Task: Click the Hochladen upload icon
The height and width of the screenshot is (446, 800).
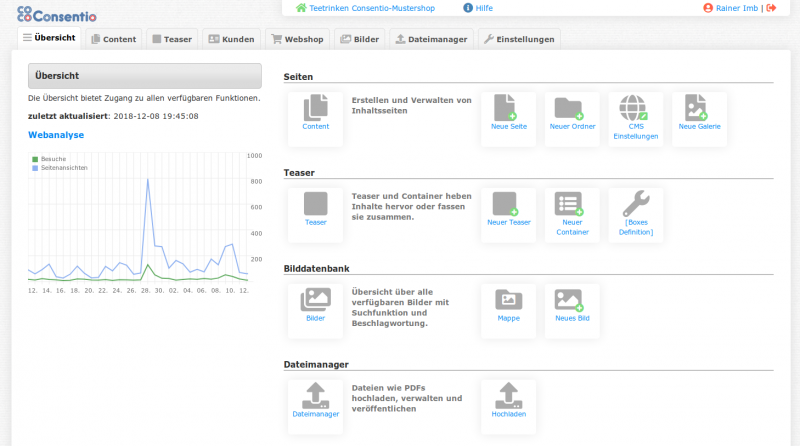Action: click(508, 395)
